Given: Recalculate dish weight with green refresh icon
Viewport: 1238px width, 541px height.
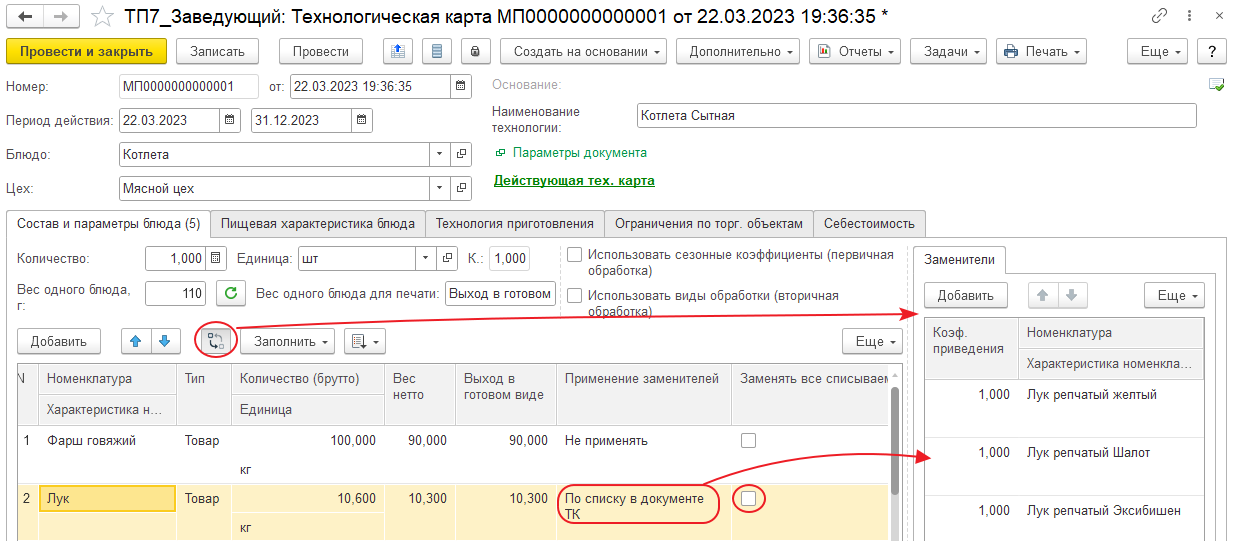Looking at the screenshot, I should [231, 293].
